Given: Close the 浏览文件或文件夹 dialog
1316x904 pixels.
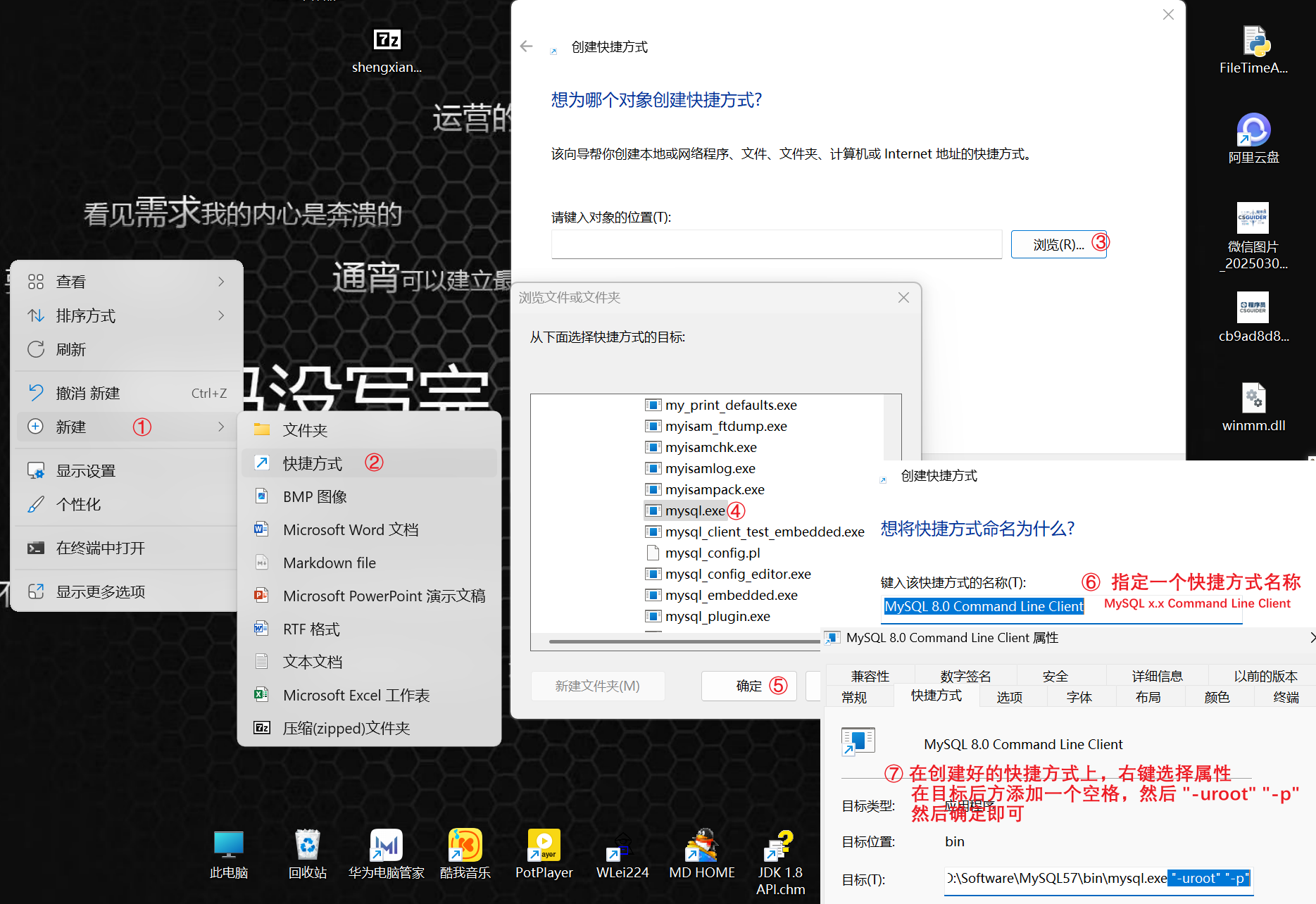Looking at the screenshot, I should (x=903, y=297).
